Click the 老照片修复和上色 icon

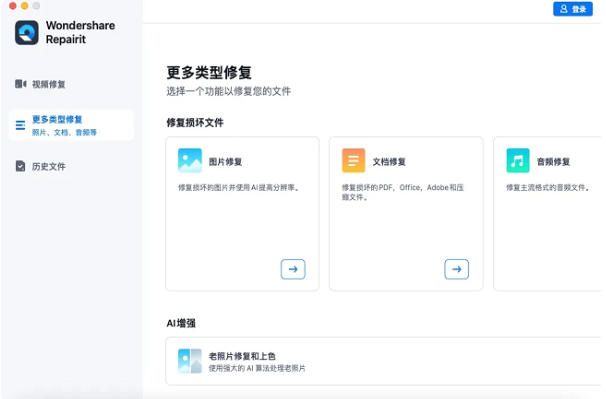point(190,361)
